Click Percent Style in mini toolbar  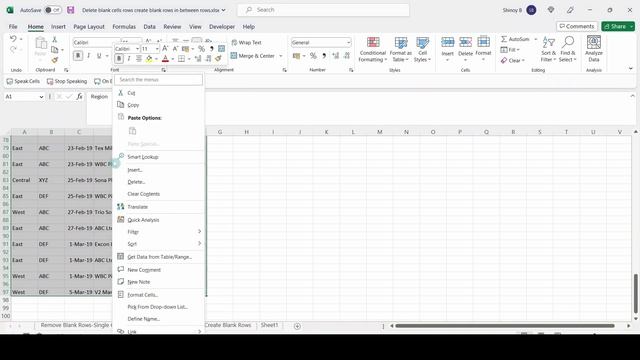(201, 49)
